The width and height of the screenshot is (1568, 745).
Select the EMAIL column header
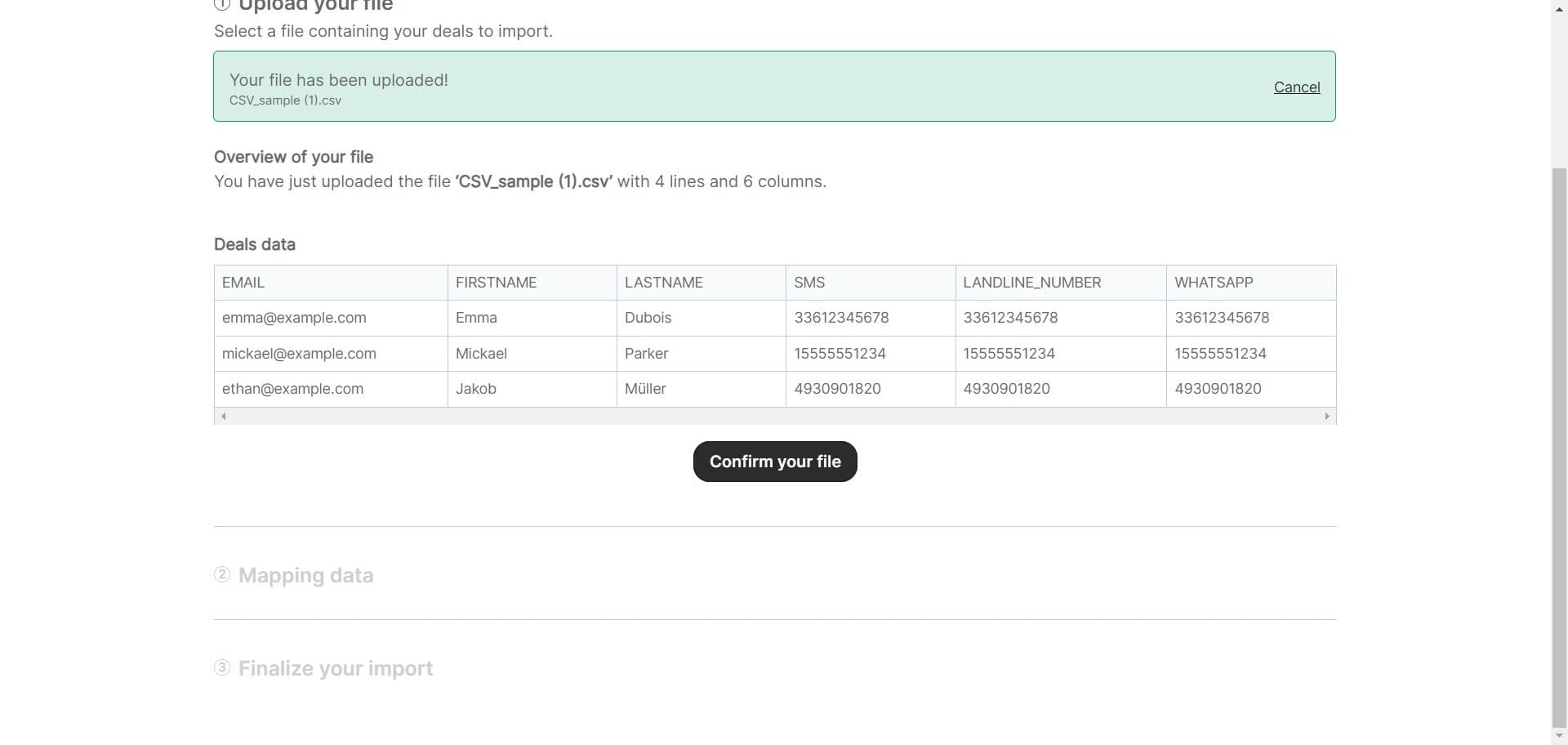243,282
